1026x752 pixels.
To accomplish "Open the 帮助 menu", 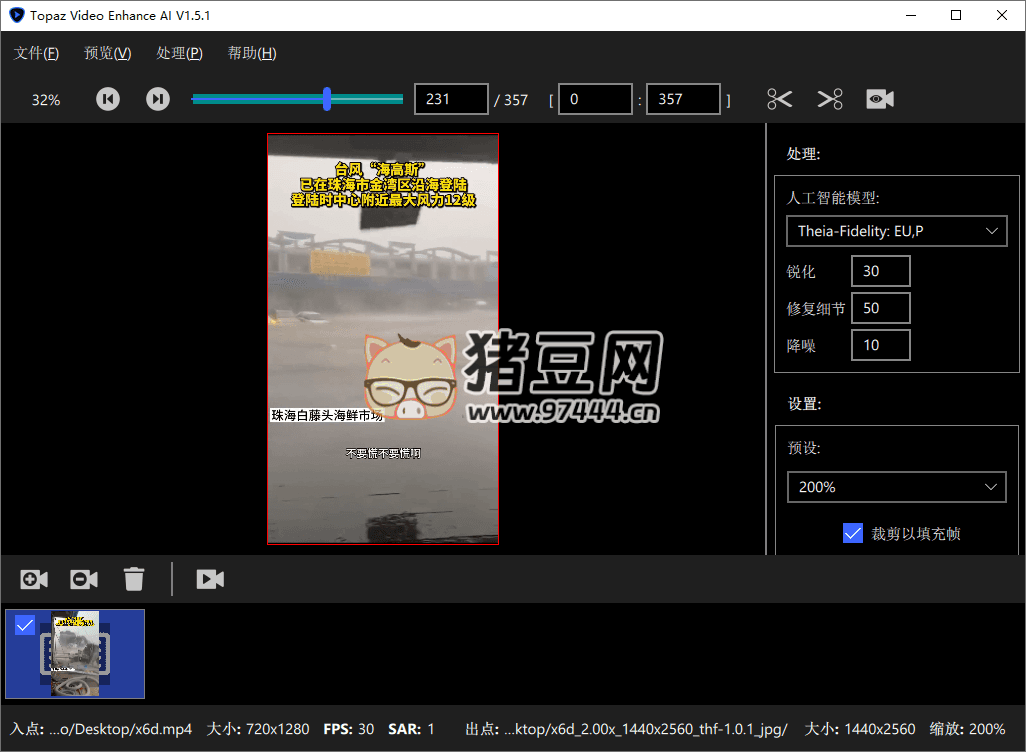I will (x=251, y=53).
